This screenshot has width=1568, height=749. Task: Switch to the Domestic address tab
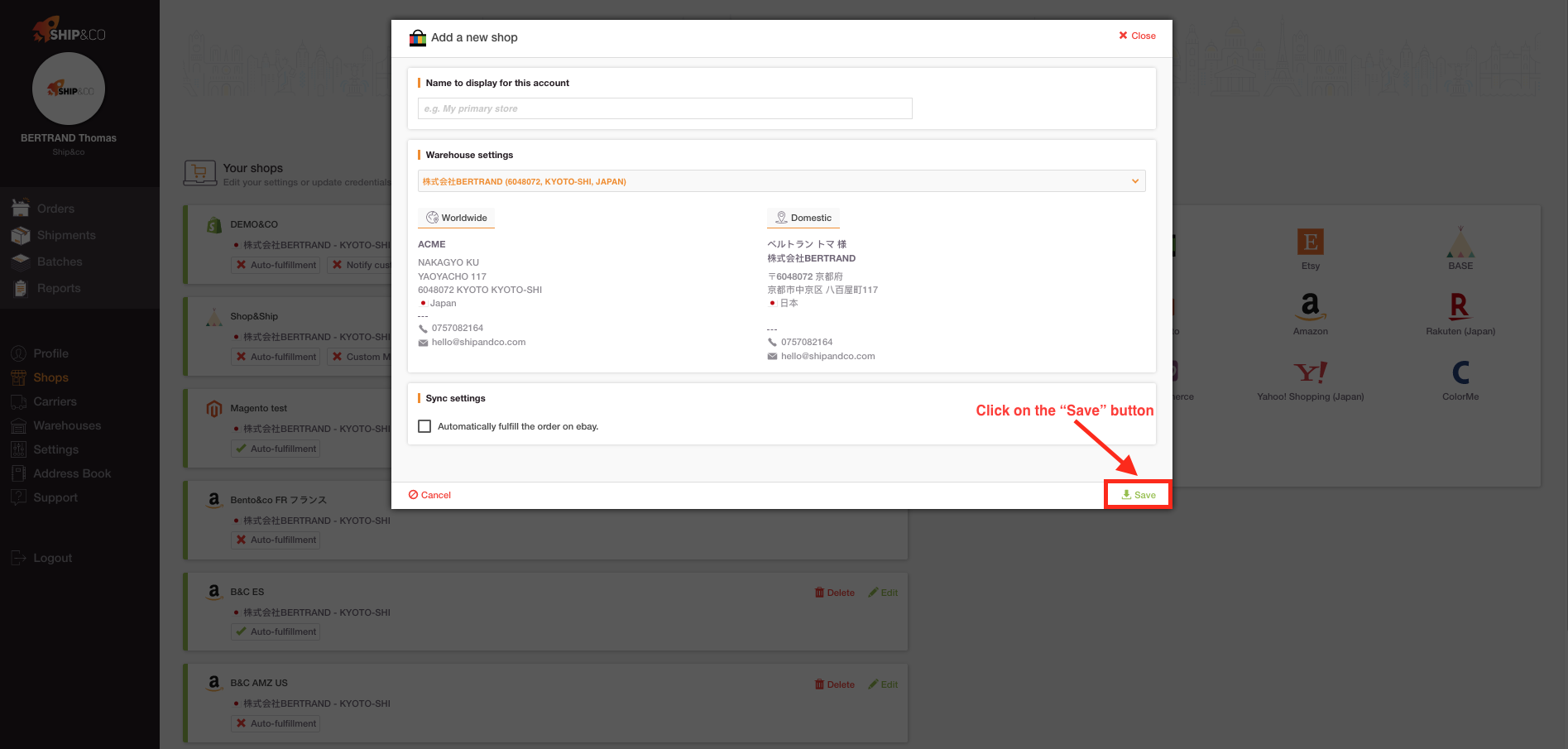coord(803,218)
